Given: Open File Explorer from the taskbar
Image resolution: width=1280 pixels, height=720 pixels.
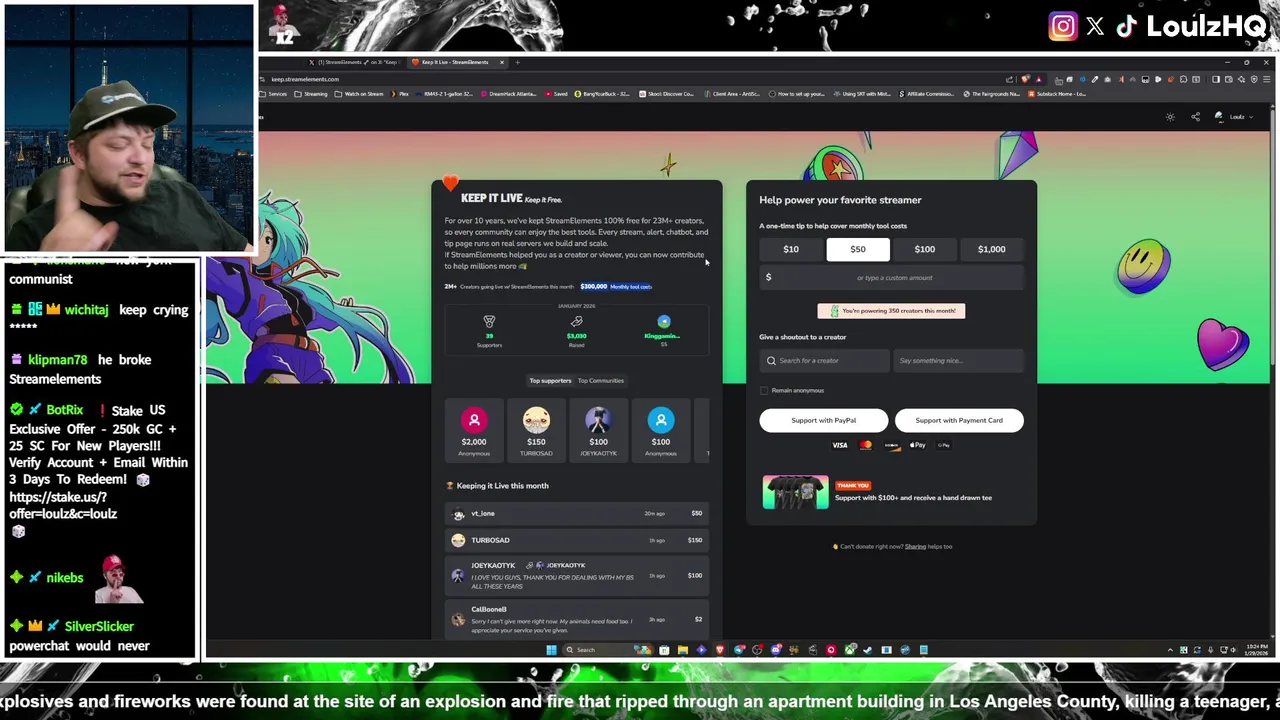Looking at the screenshot, I should pyautogui.click(x=682, y=650).
